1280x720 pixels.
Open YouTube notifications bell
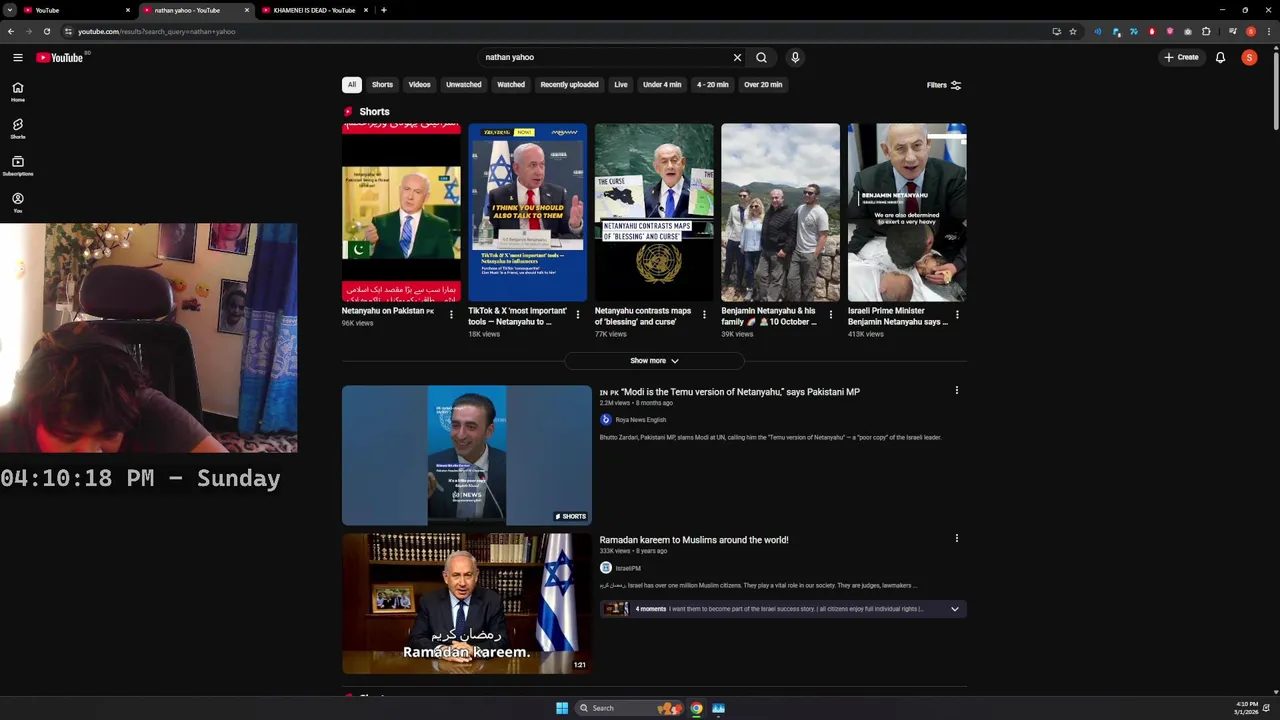1220,58
